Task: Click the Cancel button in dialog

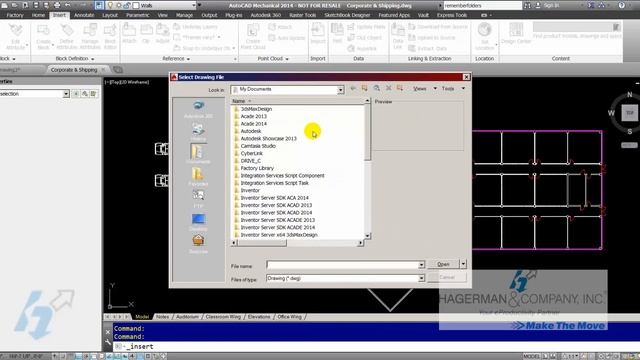Action: coord(447,277)
